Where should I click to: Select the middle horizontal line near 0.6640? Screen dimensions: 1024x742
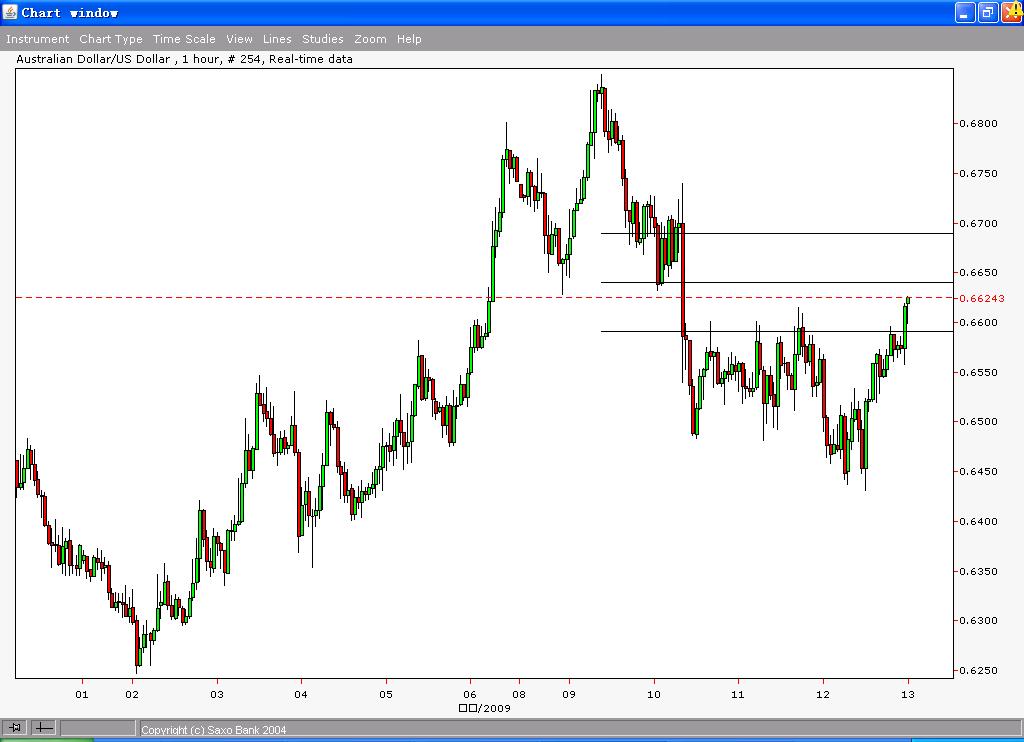tap(777, 282)
